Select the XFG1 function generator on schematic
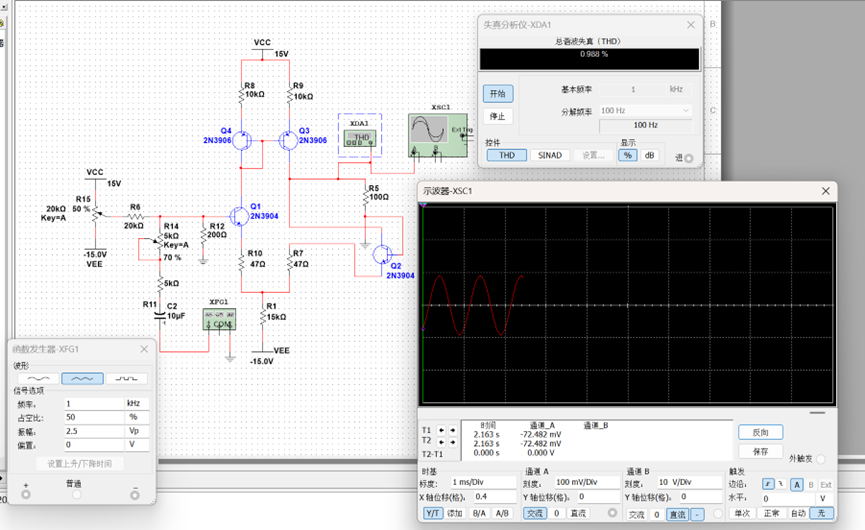 pos(219,319)
